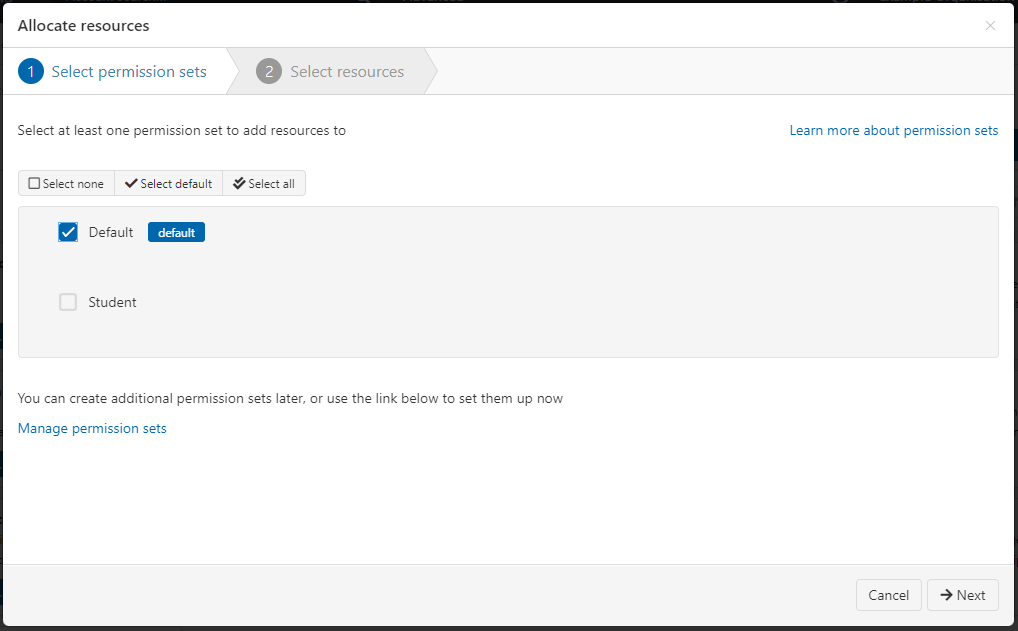Click the blue default badge
Screen dimensions: 1018x631
point(176,233)
